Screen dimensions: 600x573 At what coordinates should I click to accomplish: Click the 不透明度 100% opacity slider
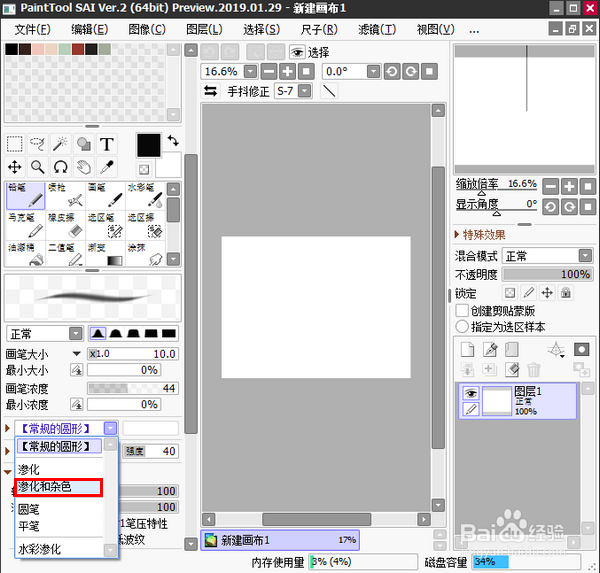(x=547, y=274)
